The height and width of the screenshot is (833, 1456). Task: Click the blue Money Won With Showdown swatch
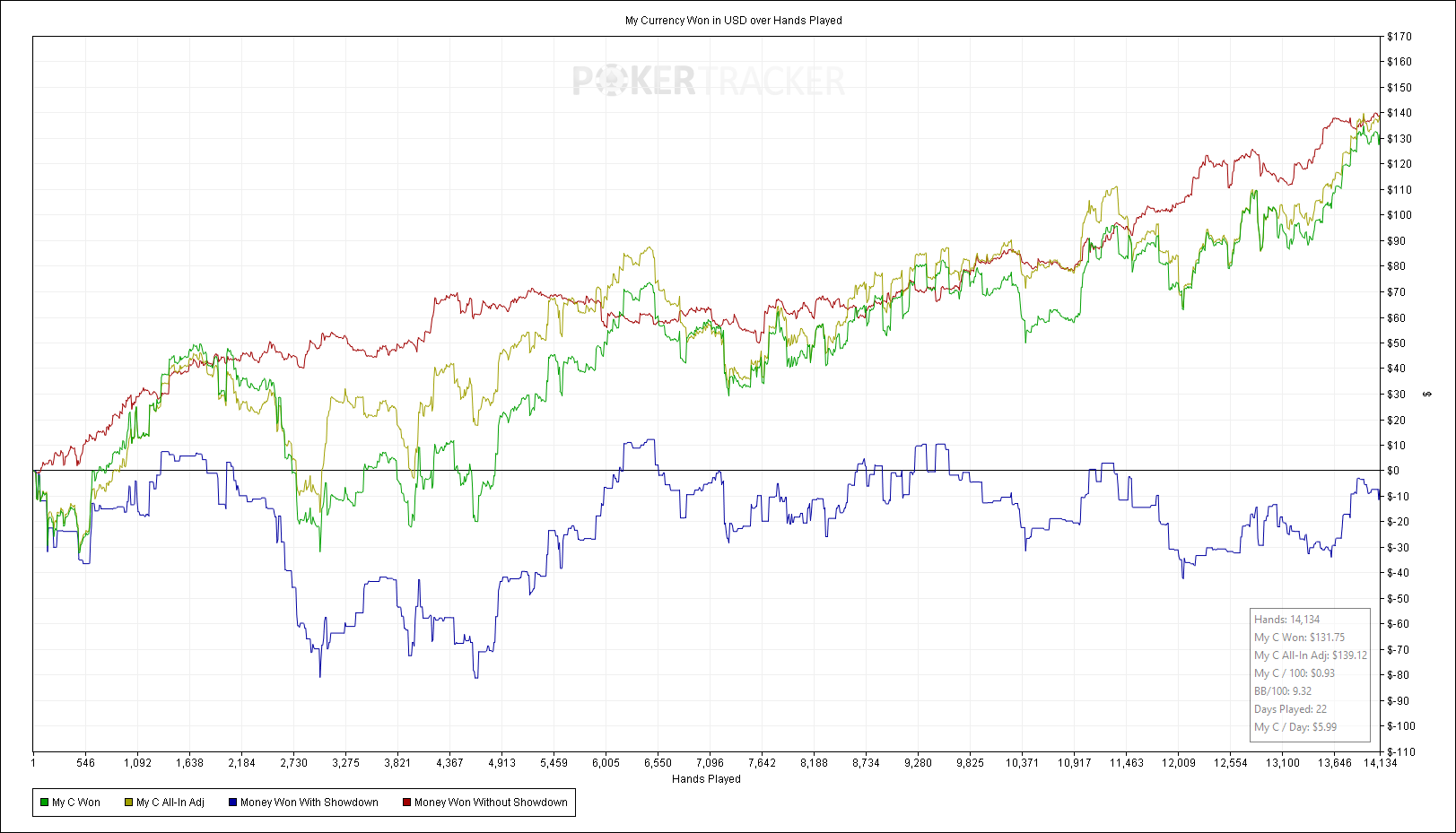[232, 803]
